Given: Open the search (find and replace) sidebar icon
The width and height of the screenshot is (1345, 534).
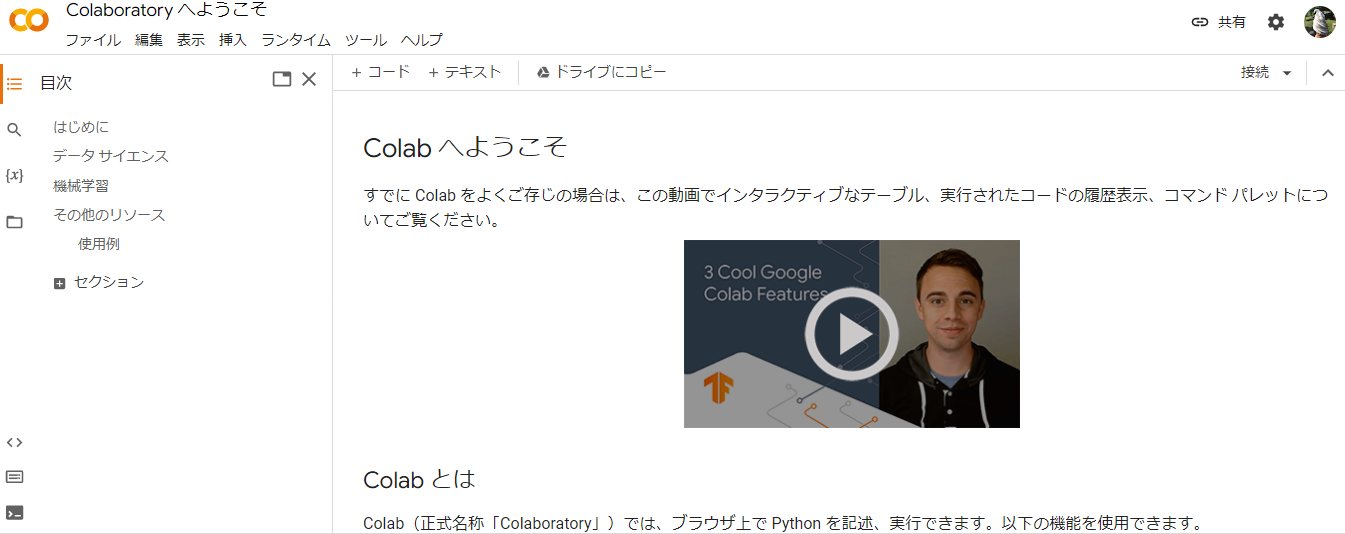Looking at the screenshot, I should click(x=14, y=130).
